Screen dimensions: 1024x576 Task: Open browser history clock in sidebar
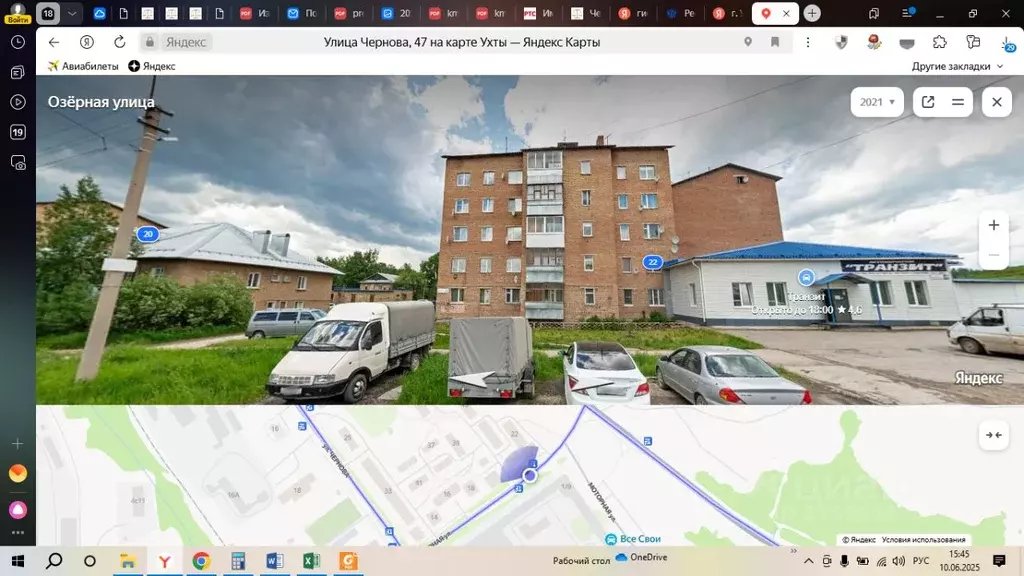pyautogui.click(x=18, y=42)
